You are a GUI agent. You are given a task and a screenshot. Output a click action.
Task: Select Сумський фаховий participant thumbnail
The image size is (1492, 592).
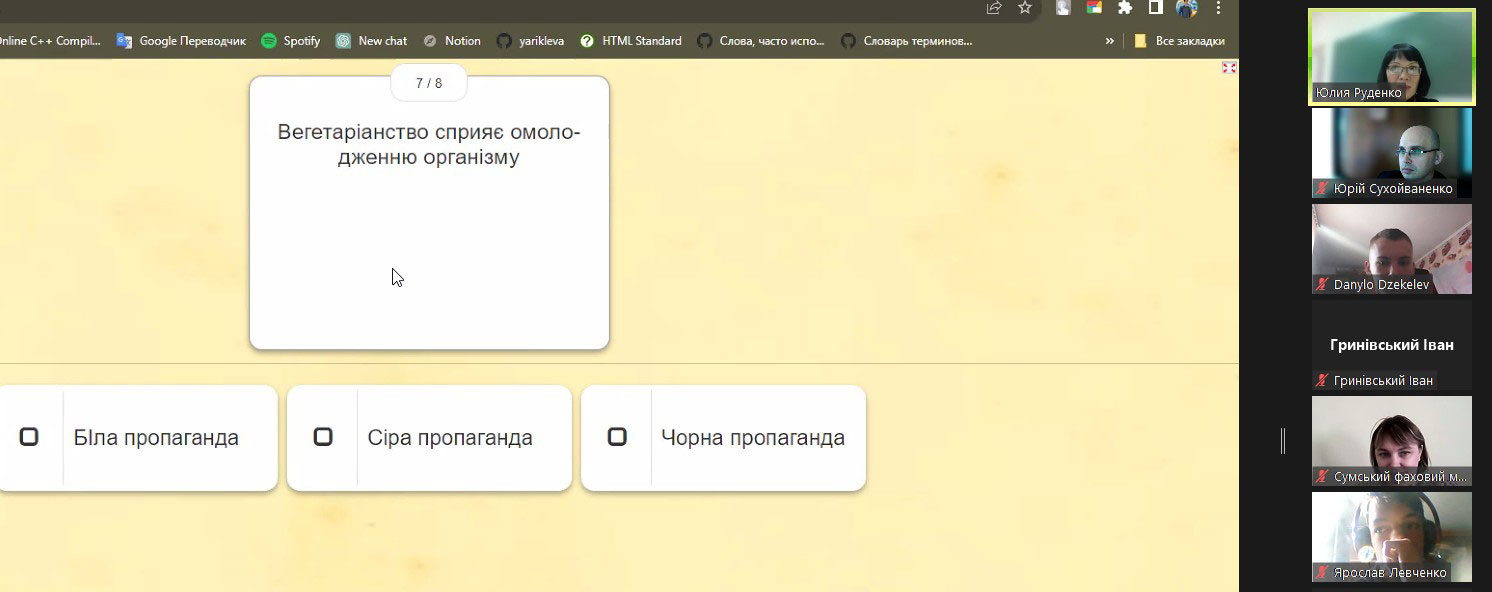point(1392,441)
